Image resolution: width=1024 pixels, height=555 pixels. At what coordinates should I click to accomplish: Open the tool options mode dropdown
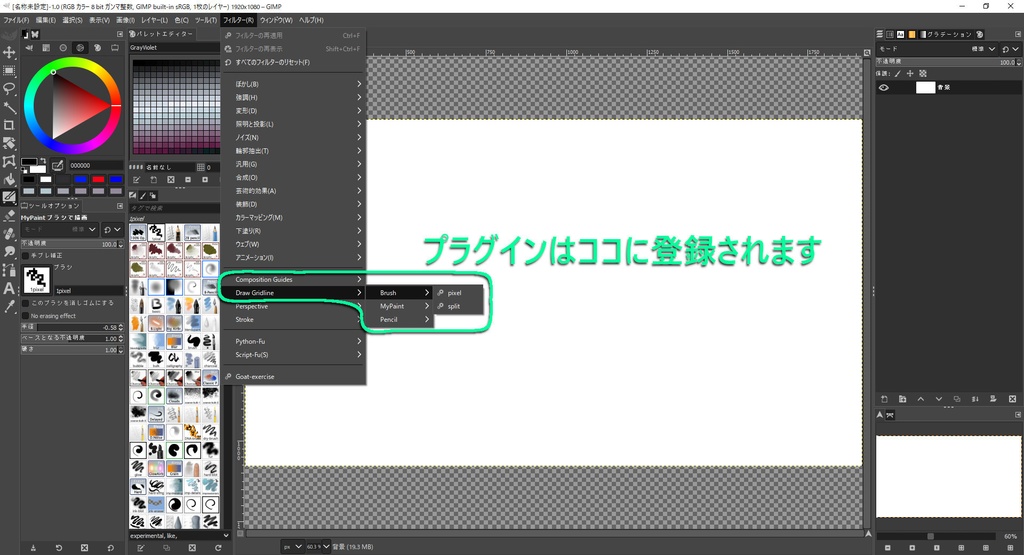tap(60, 230)
